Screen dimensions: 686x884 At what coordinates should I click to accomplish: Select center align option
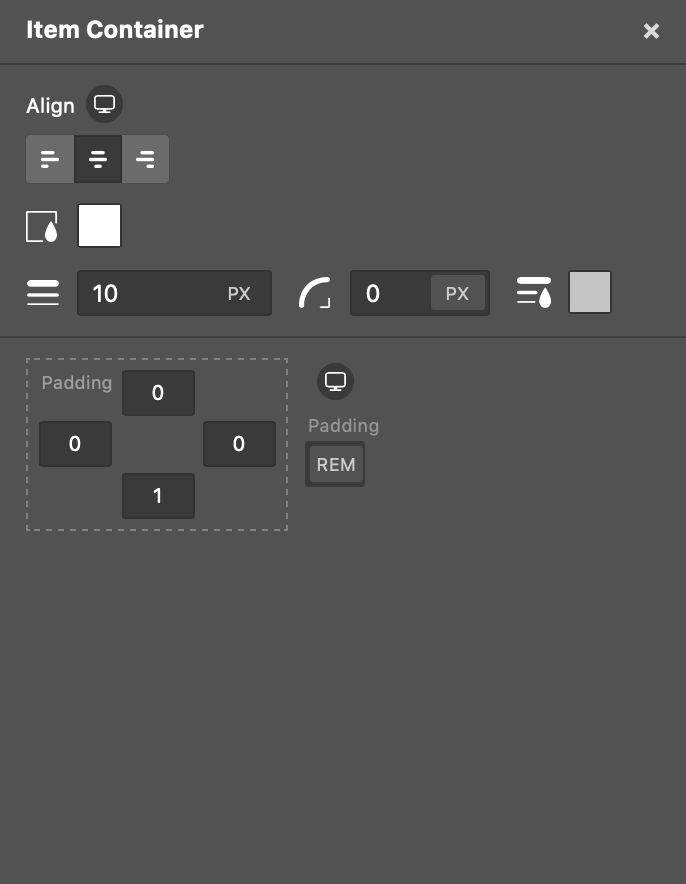pyautogui.click(x=98, y=159)
